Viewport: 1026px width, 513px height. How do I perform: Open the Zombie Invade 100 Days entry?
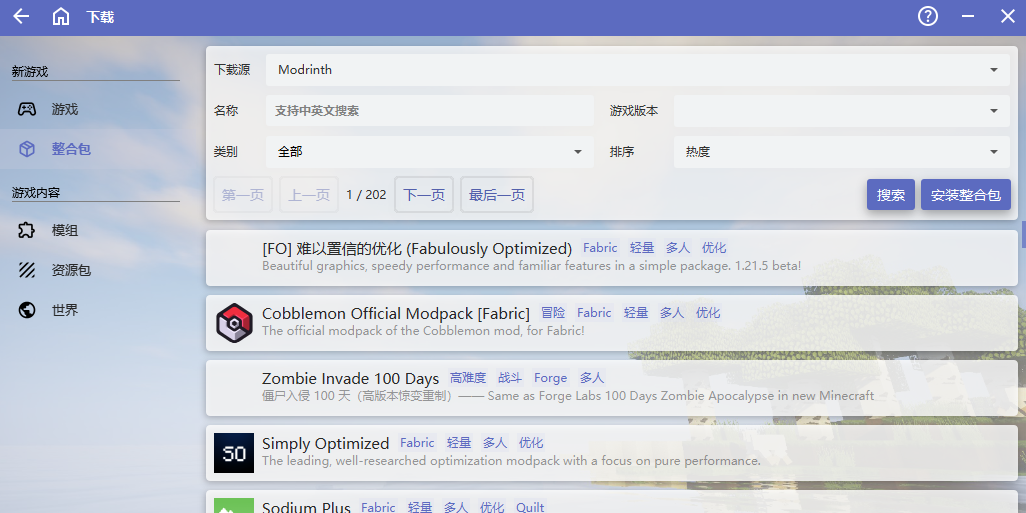(x=350, y=379)
